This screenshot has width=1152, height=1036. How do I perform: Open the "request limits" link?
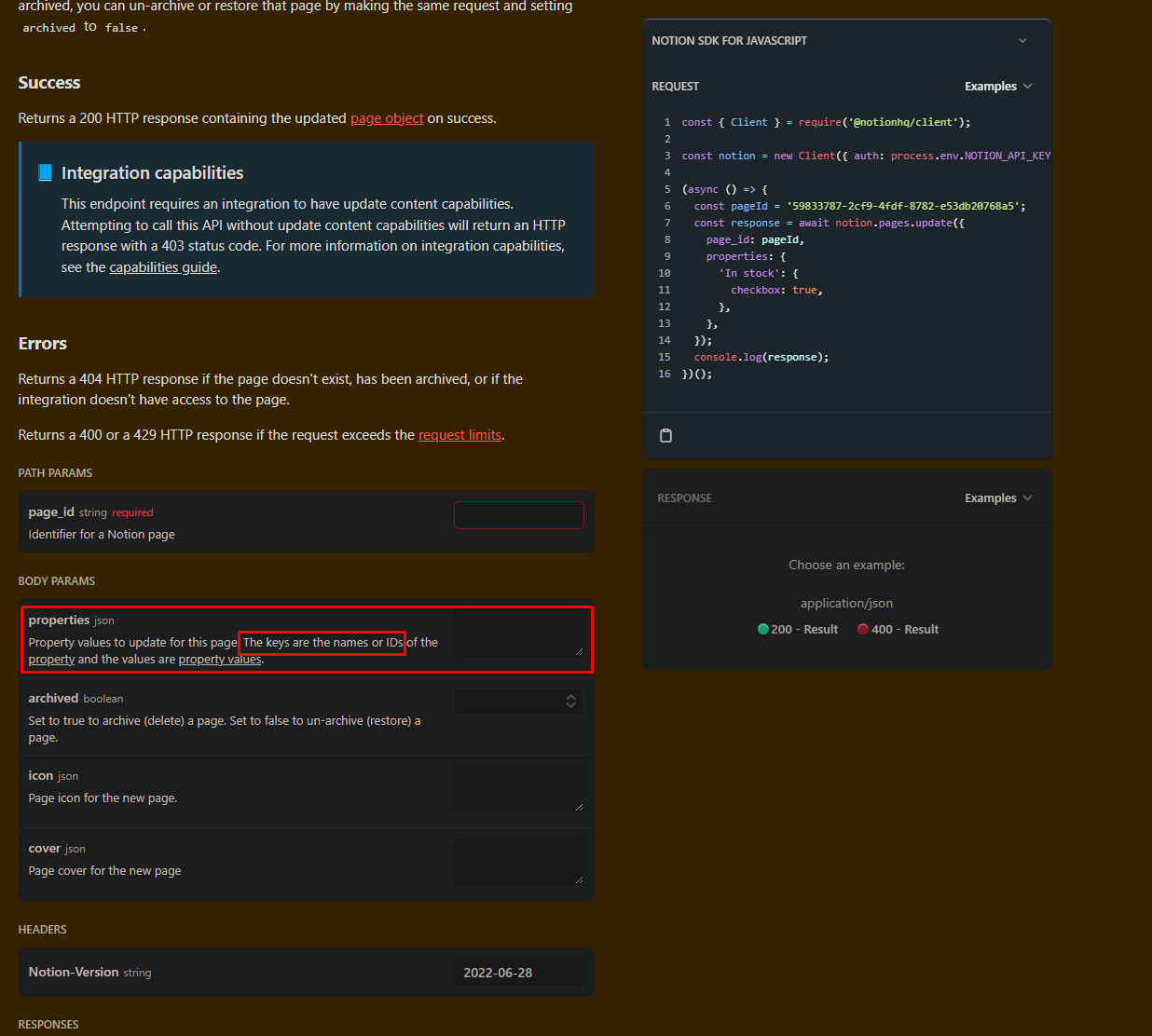[459, 435]
